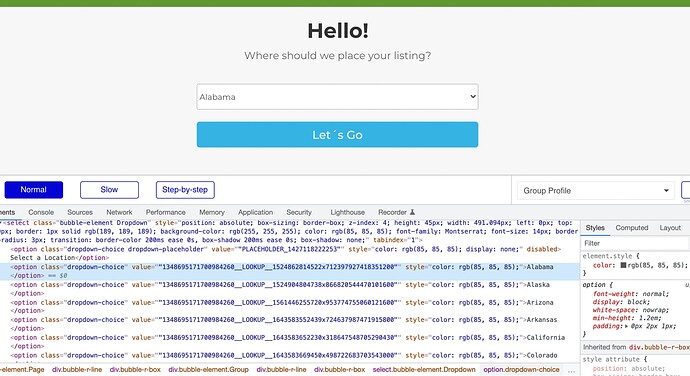Screen dimensions: 690x376
Task: Click select.bubble-element.Dropdown breadcrumb
Action: (x=424, y=370)
